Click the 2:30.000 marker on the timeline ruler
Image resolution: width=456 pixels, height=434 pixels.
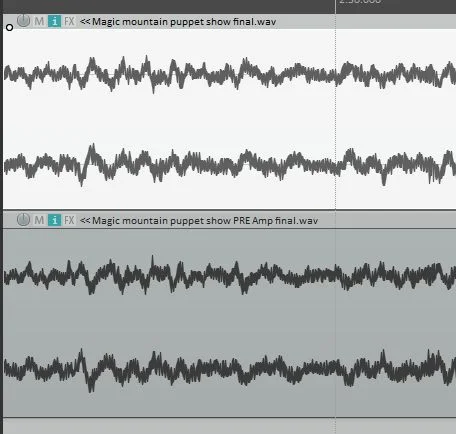[360, 2]
